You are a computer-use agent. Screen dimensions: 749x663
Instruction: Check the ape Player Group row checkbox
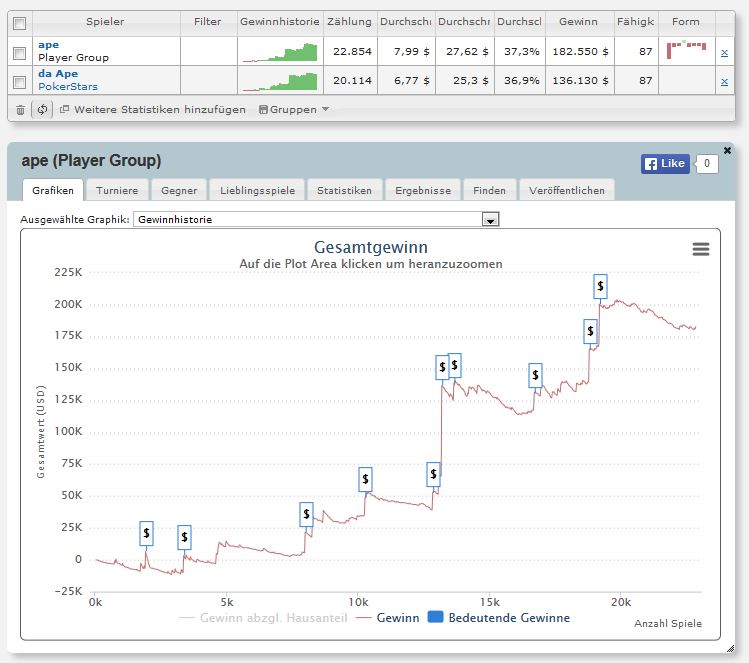coord(20,53)
